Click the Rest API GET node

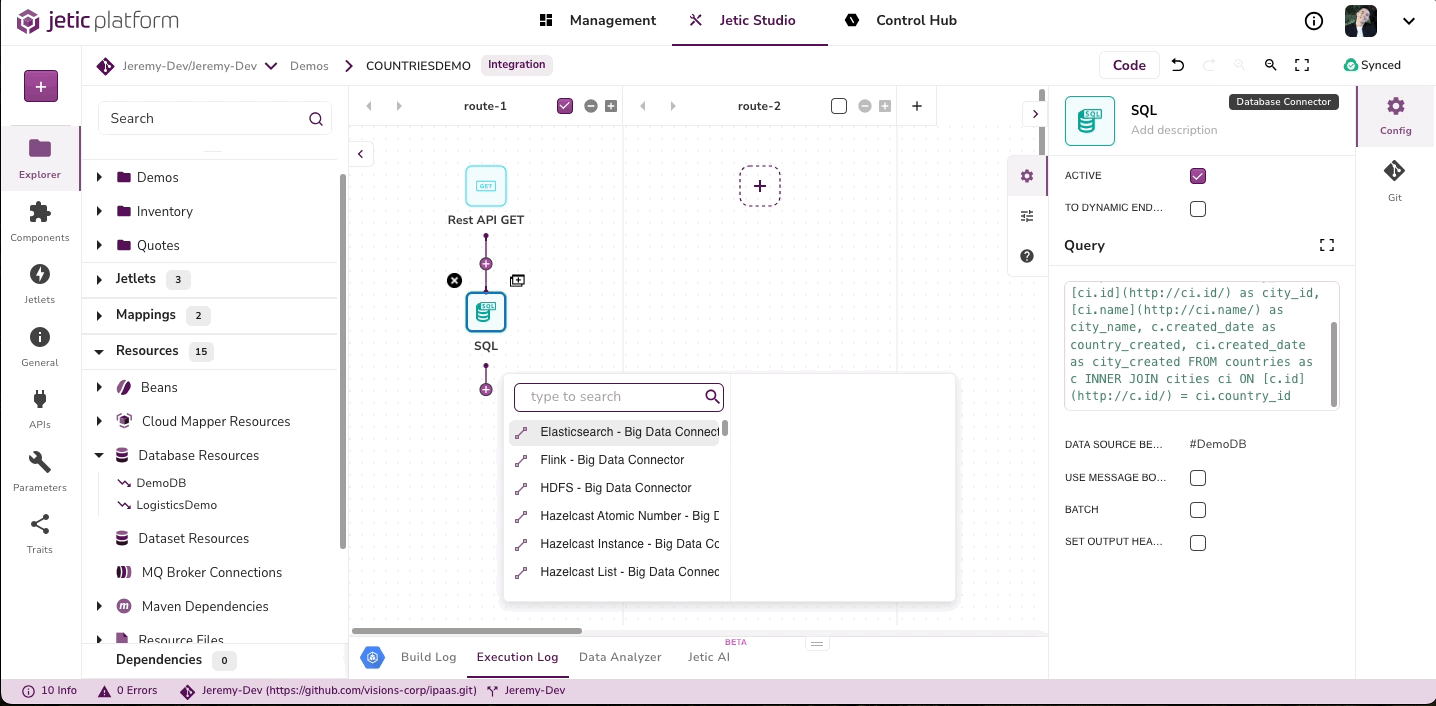pos(486,186)
